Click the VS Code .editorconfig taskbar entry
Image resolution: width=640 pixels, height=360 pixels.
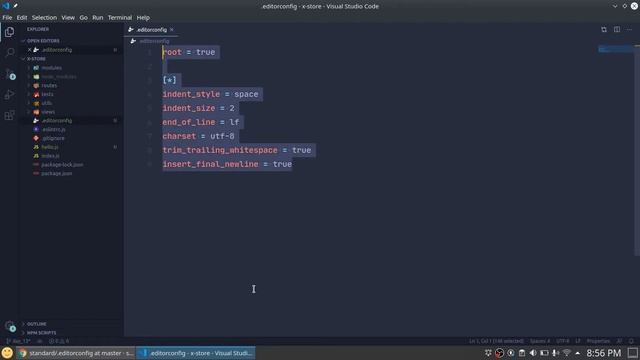pyautogui.click(x=196, y=353)
